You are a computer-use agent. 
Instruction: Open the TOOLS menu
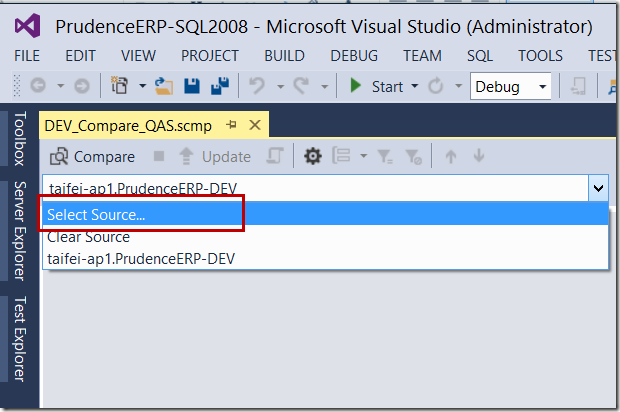[x=540, y=56]
